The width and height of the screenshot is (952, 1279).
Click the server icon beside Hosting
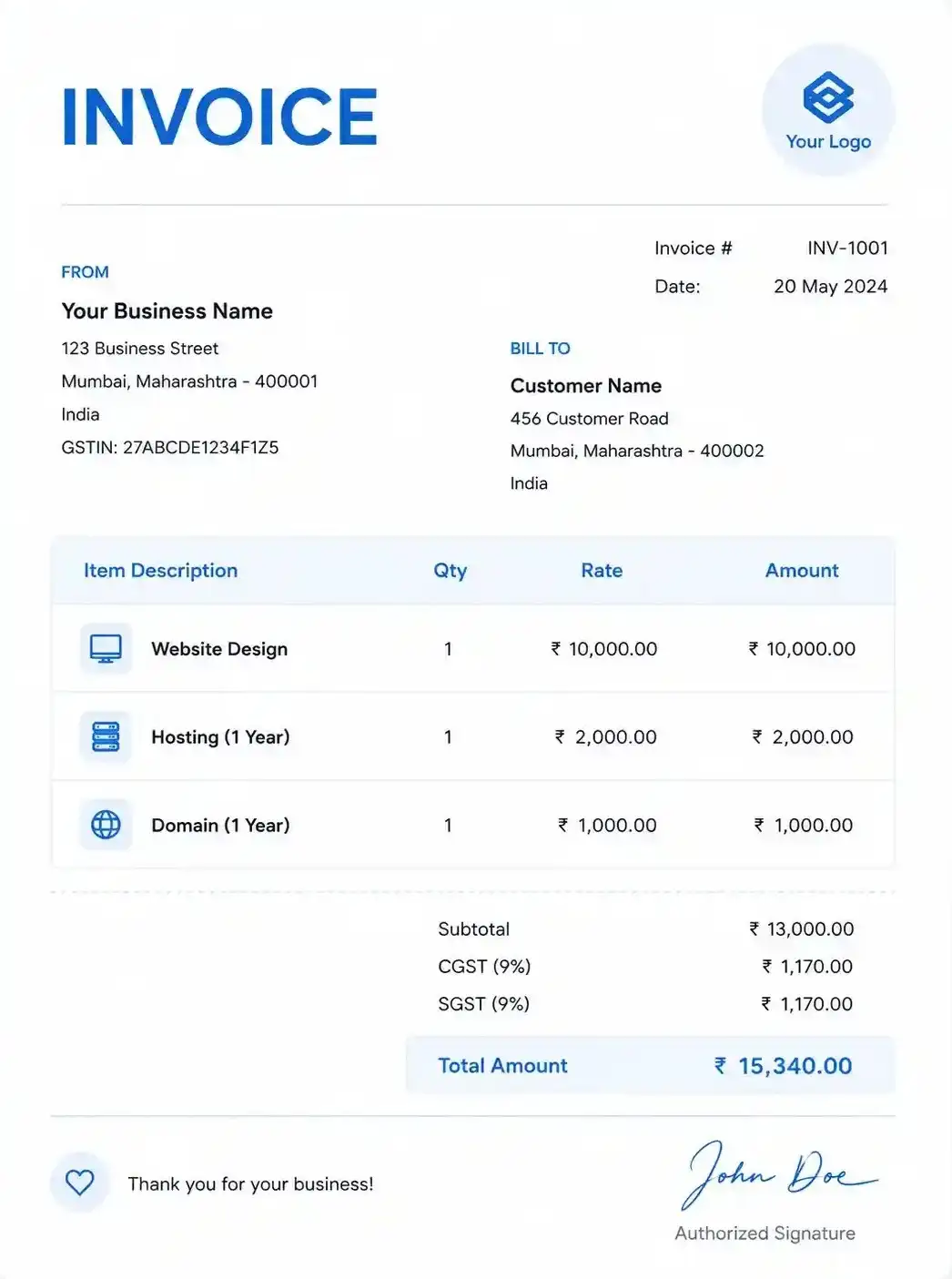pyautogui.click(x=106, y=736)
